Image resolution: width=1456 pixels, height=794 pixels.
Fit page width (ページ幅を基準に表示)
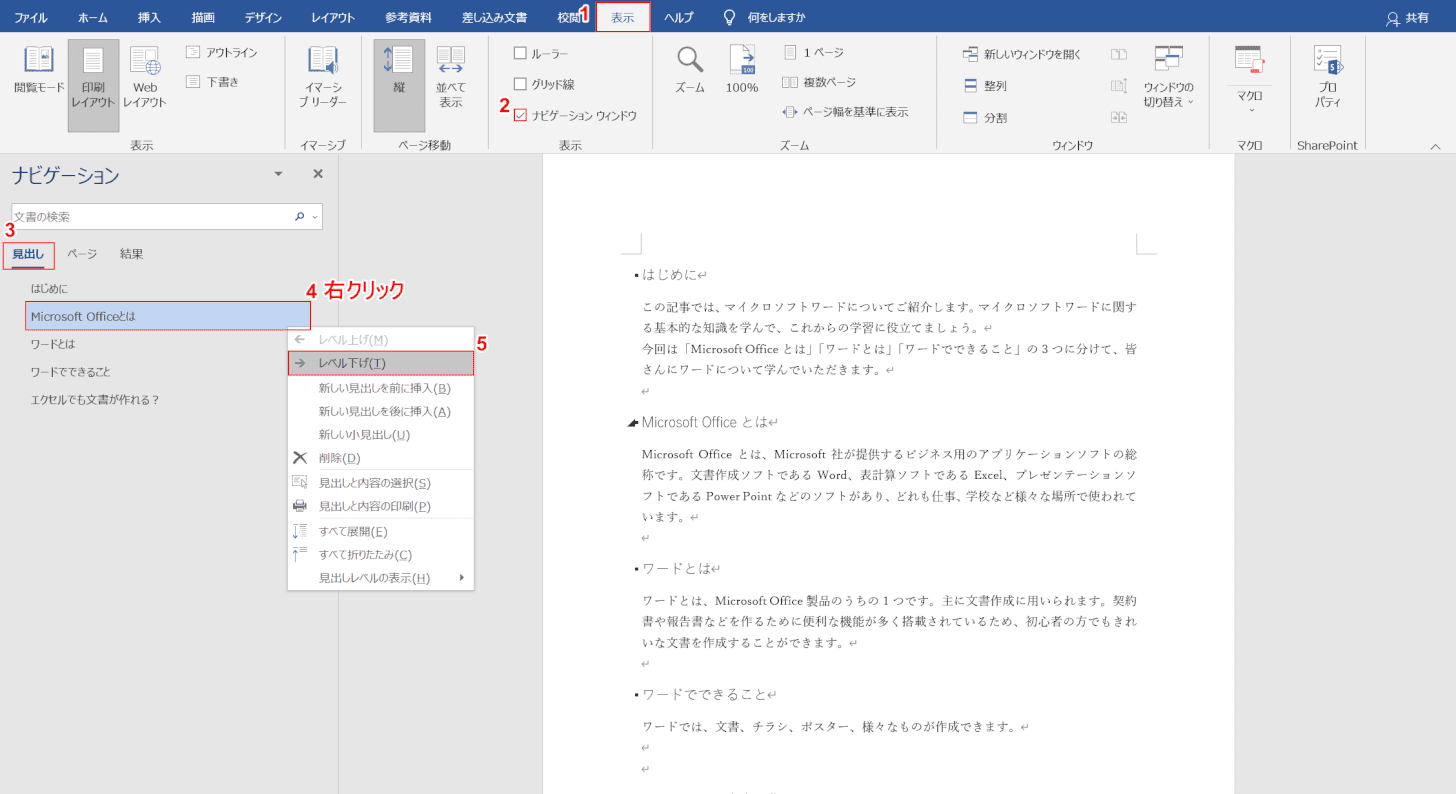[x=846, y=112]
